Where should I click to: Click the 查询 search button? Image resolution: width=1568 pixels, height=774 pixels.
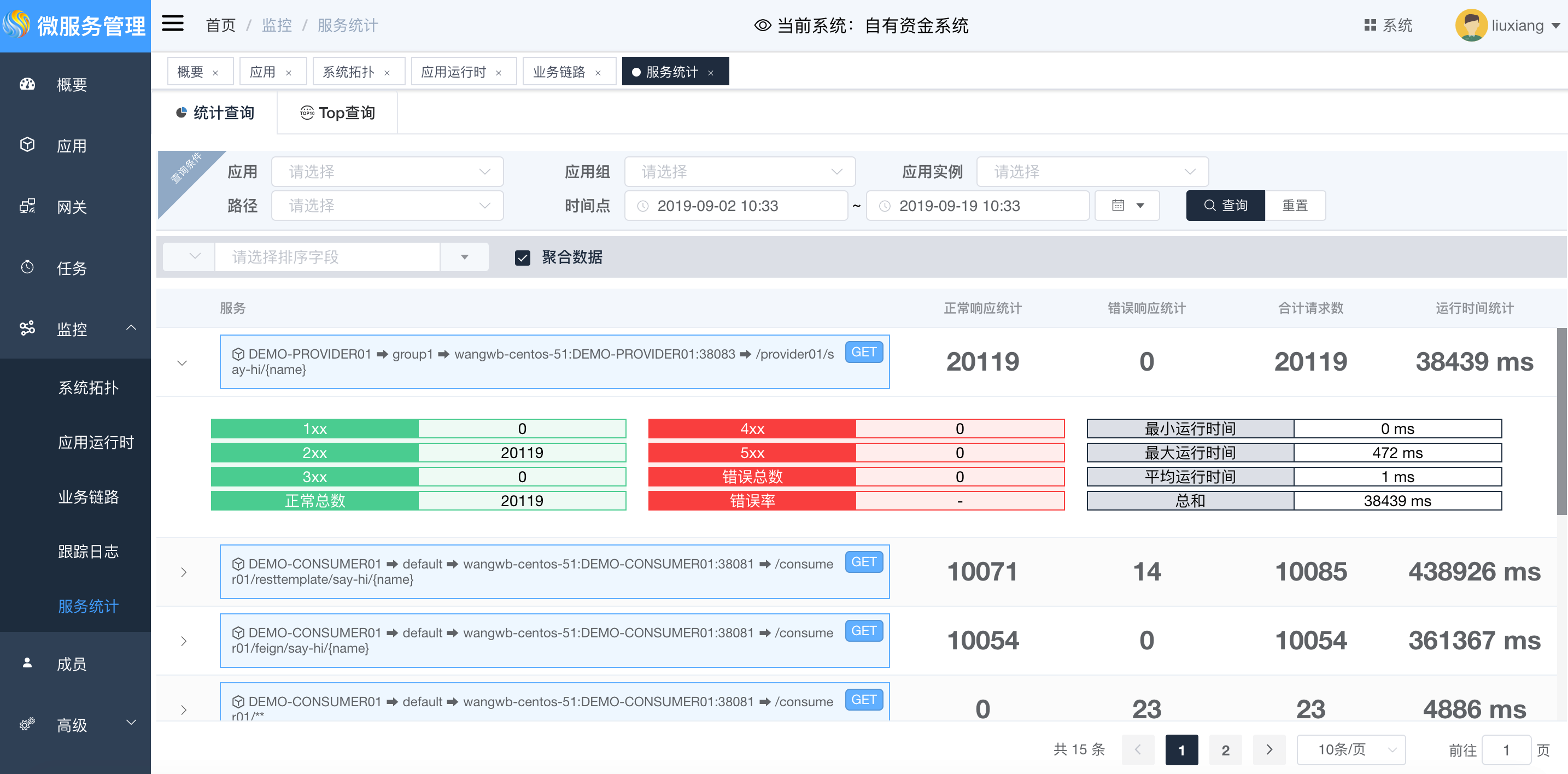pos(1225,206)
